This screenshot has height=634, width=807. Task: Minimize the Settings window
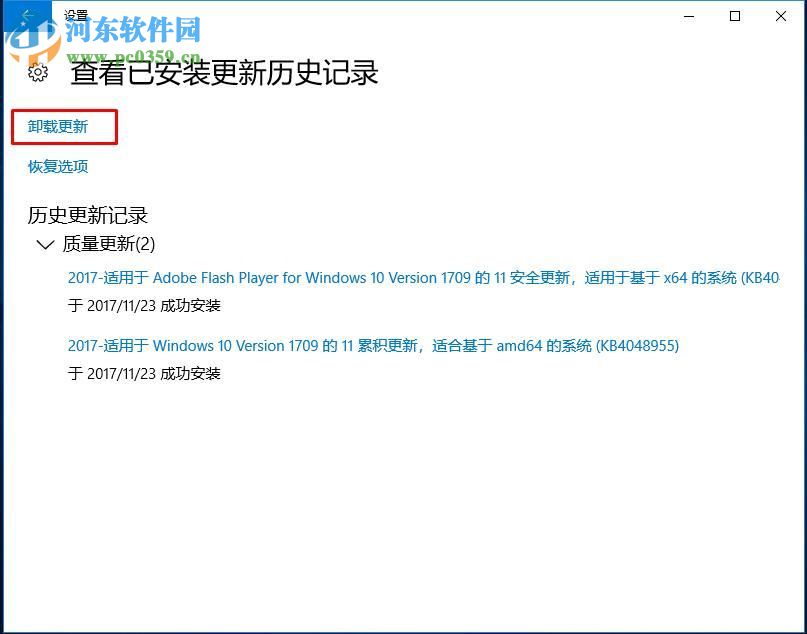[x=688, y=16]
